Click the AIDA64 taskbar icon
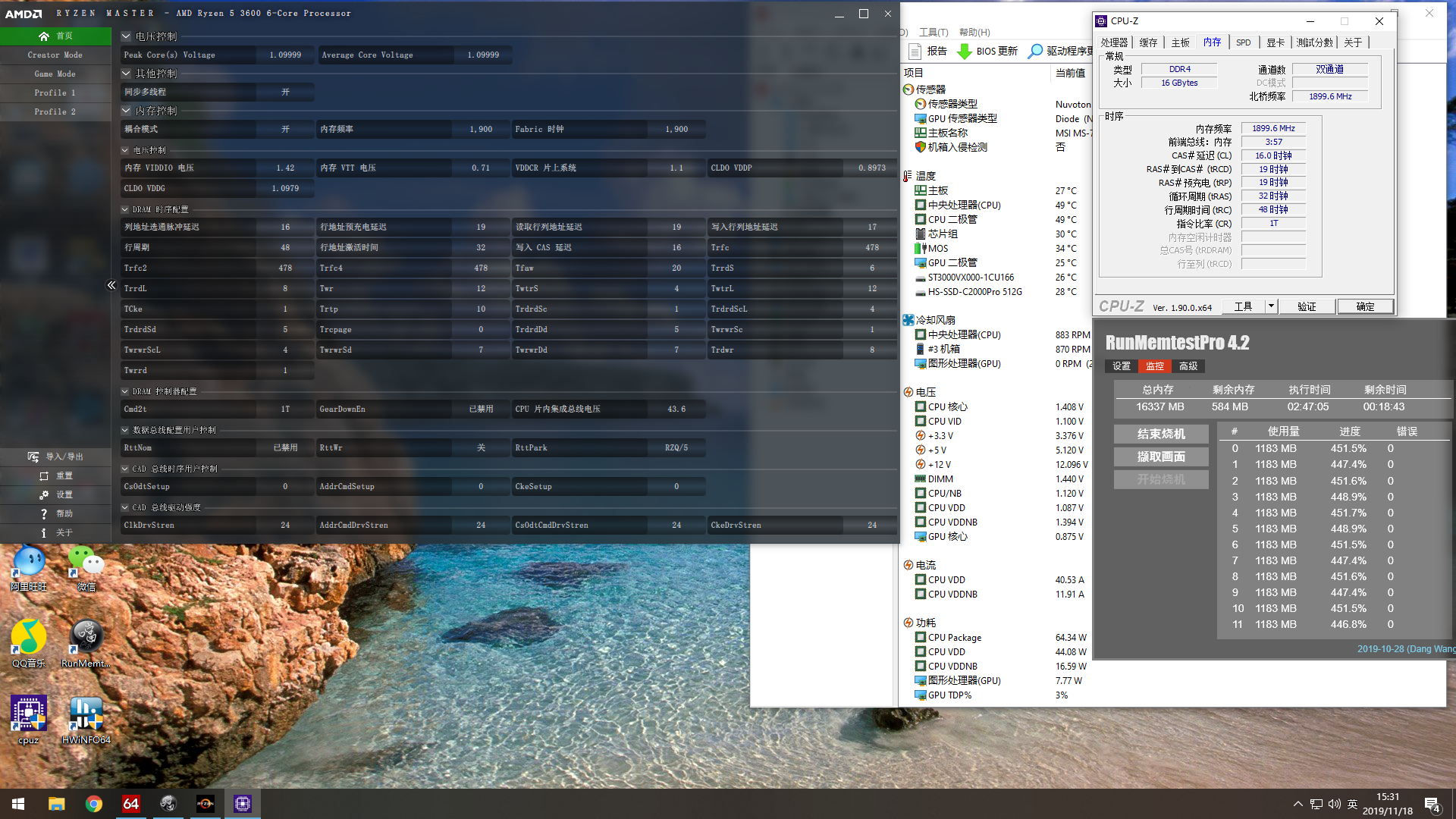 click(x=131, y=804)
